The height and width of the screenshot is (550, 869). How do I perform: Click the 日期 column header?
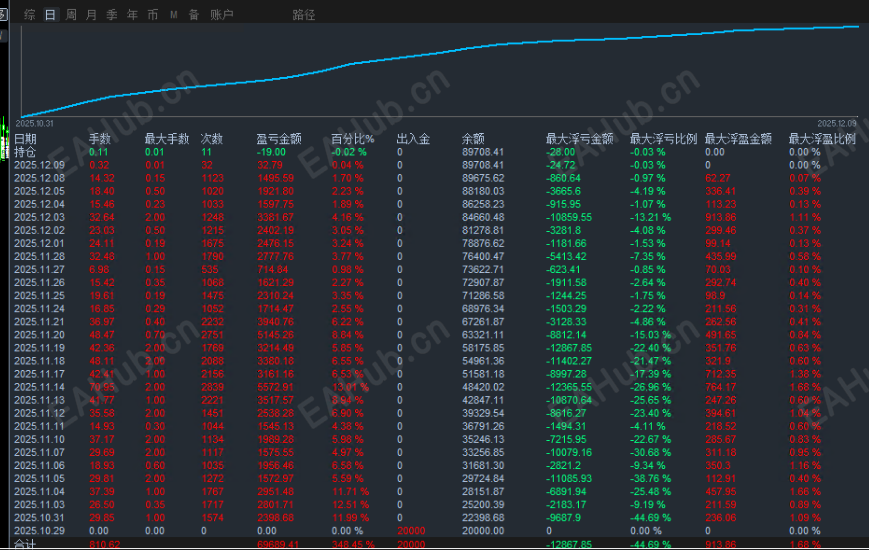(25, 139)
